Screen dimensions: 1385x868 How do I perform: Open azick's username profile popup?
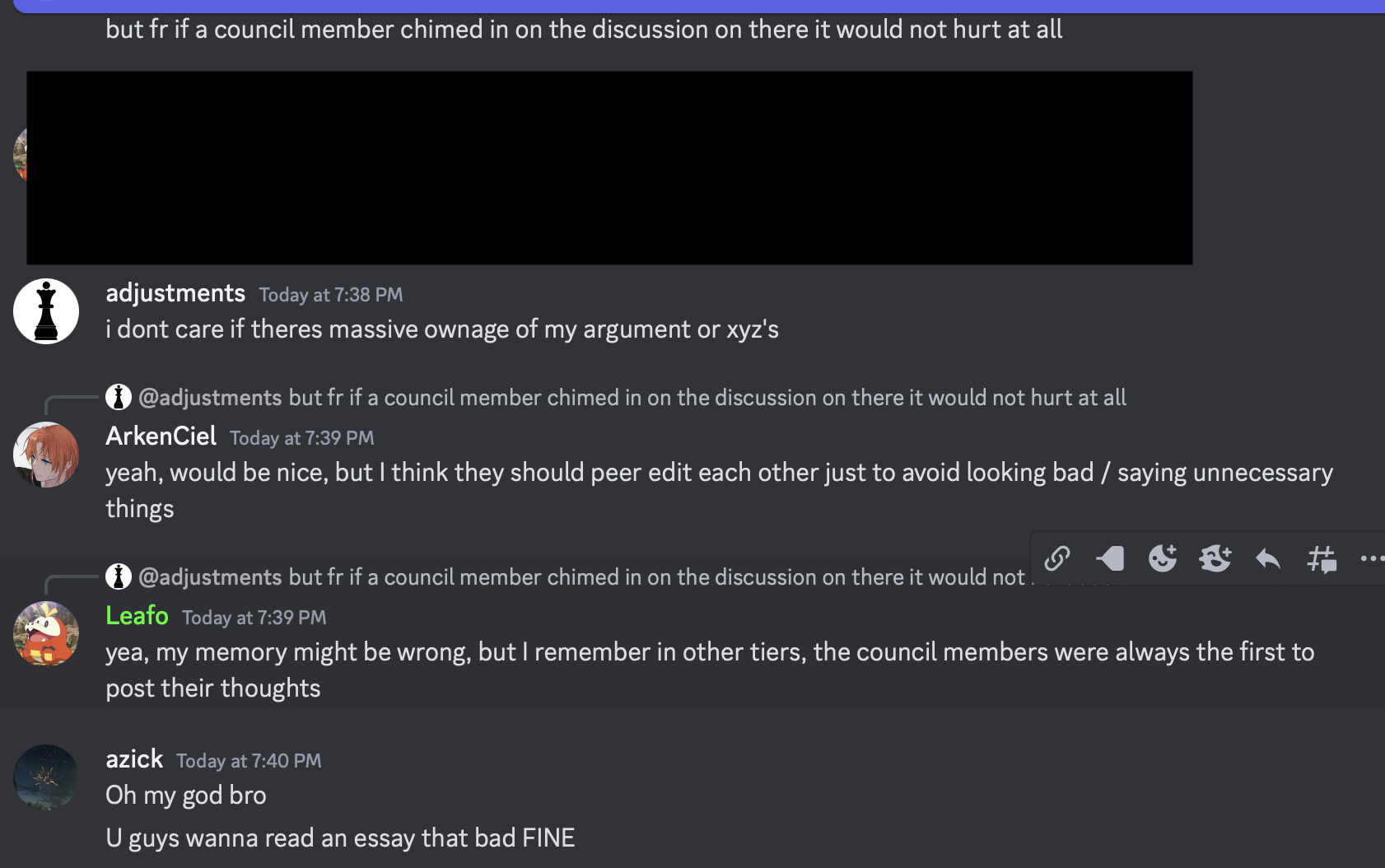click(134, 759)
